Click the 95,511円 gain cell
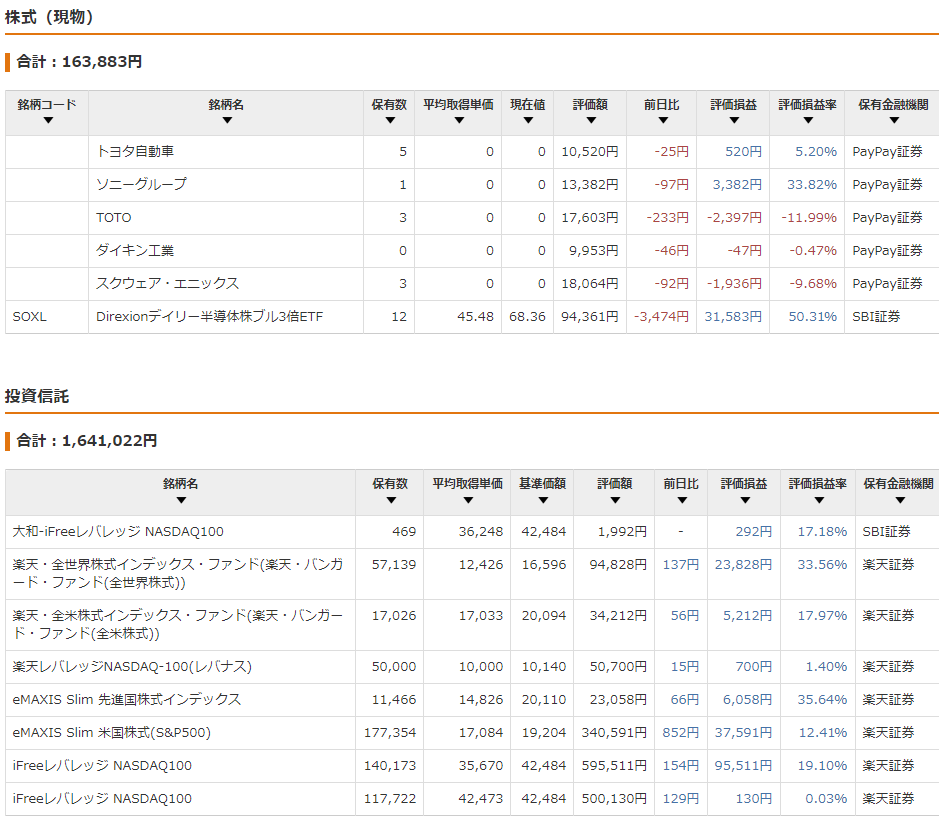This screenshot has height=818, width=939. 743,765
